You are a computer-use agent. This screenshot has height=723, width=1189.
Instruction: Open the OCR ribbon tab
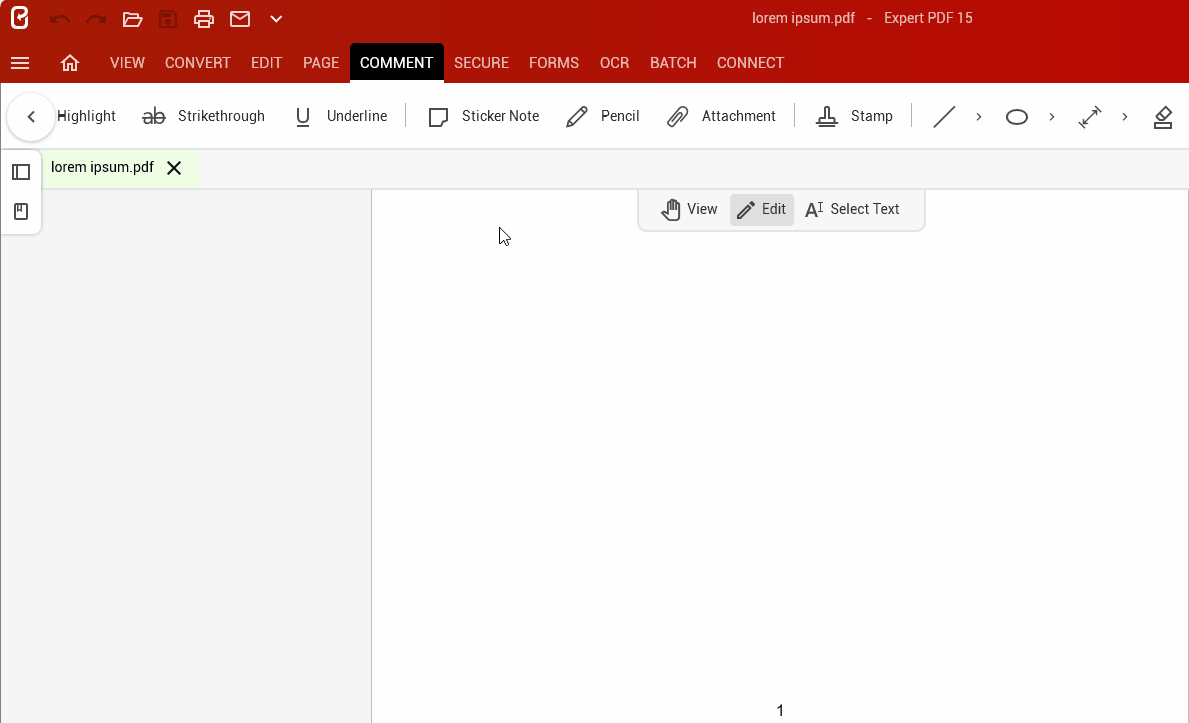click(615, 63)
